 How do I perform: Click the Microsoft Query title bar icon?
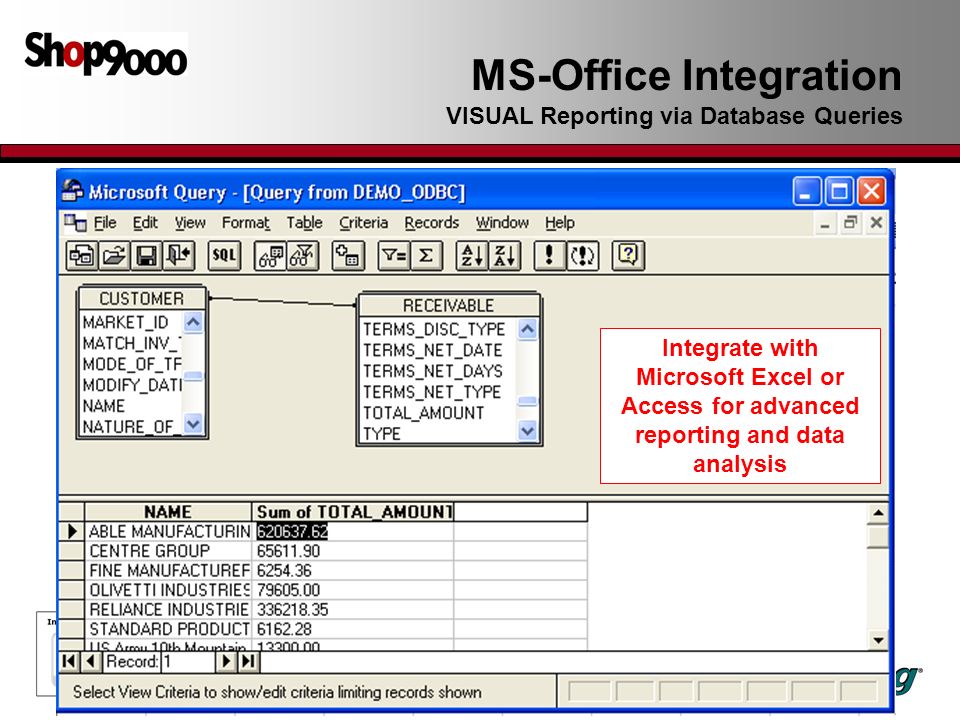click(x=72, y=191)
